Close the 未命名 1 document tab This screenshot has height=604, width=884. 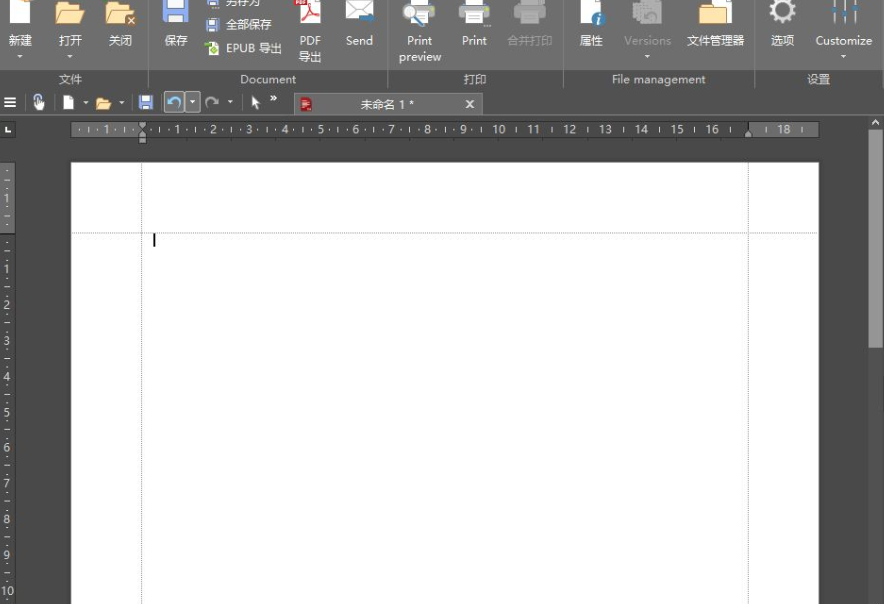[x=470, y=104]
